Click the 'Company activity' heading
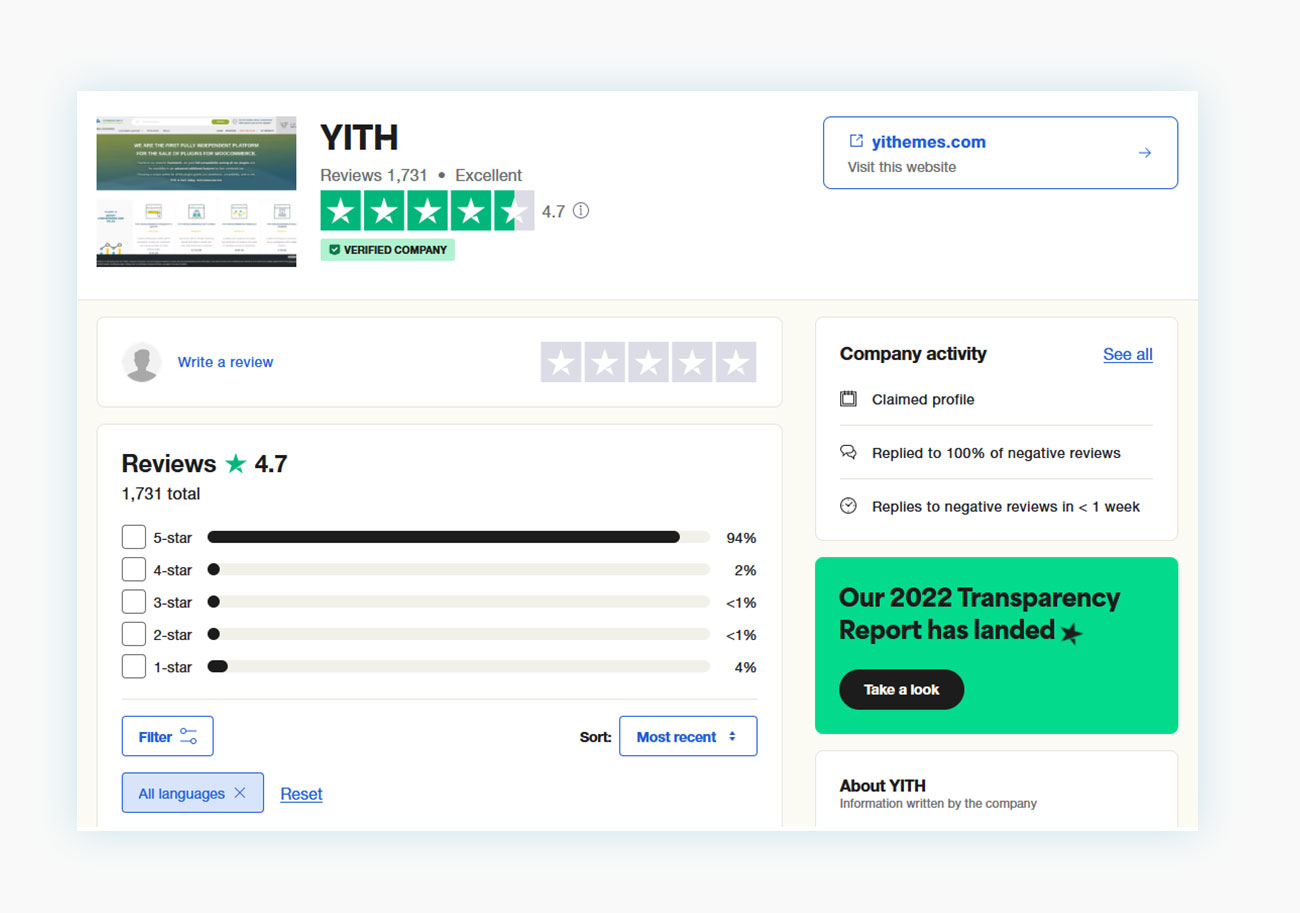 tap(913, 354)
